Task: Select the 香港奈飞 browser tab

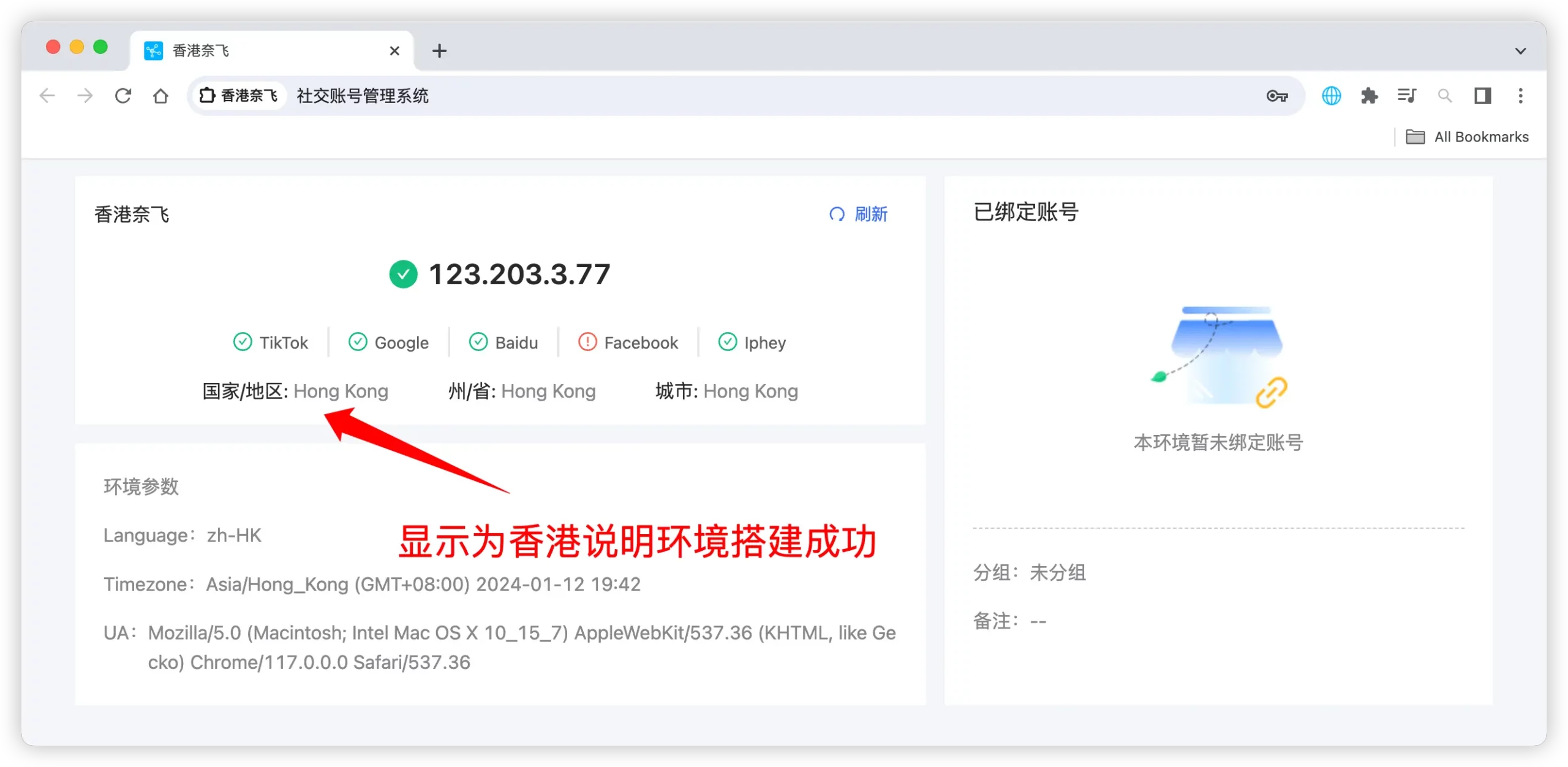Action: click(x=272, y=50)
